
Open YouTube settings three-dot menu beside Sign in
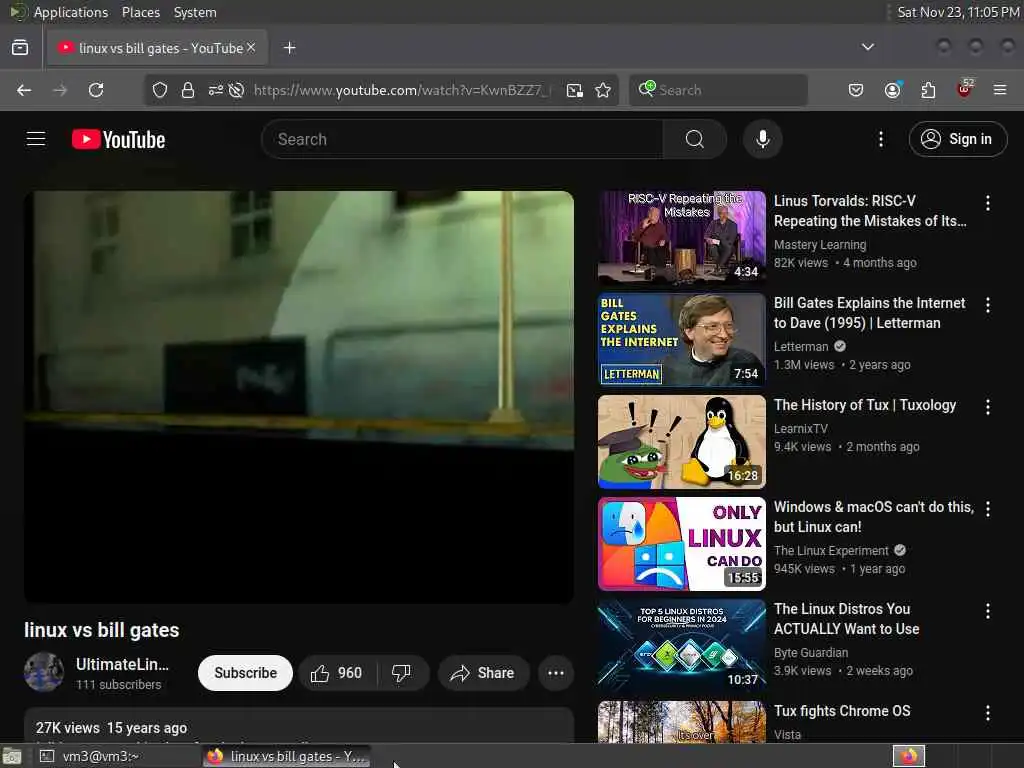[880, 139]
